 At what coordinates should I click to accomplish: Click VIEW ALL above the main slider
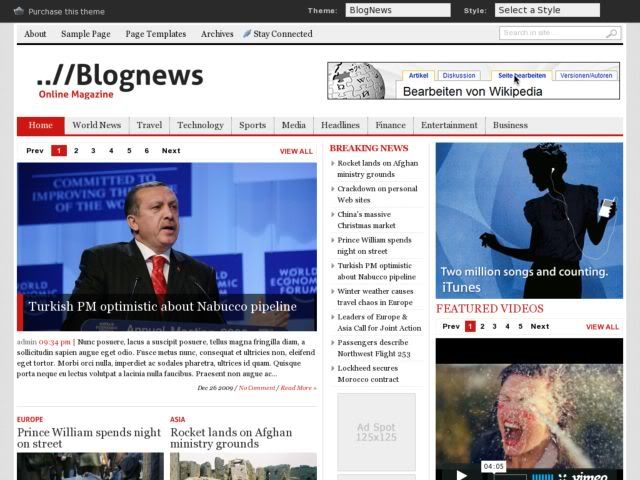[296, 151]
